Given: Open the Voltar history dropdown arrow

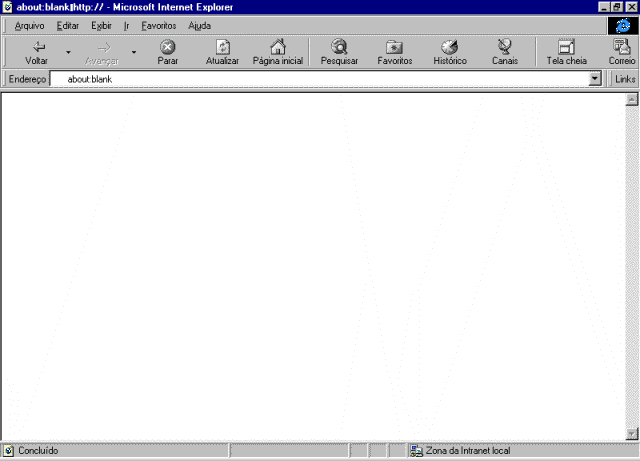Looking at the screenshot, I should (x=68, y=52).
